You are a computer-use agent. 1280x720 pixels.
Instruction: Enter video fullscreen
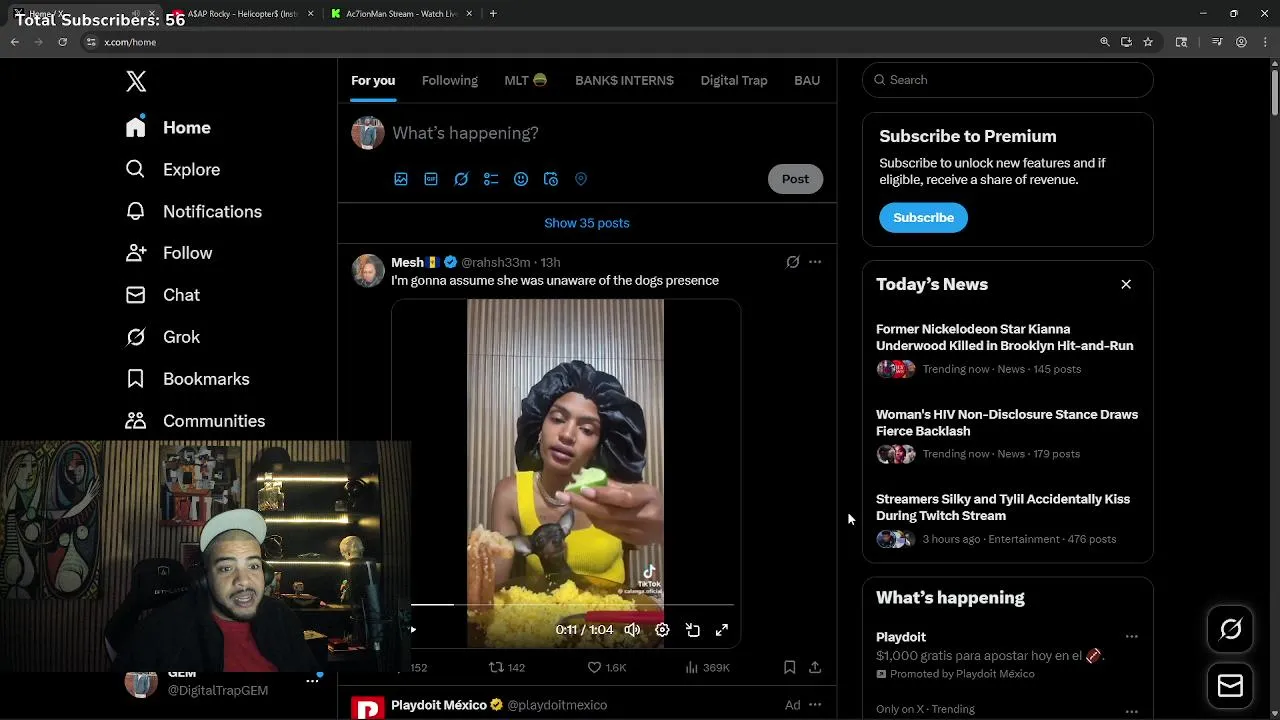[722, 630]
